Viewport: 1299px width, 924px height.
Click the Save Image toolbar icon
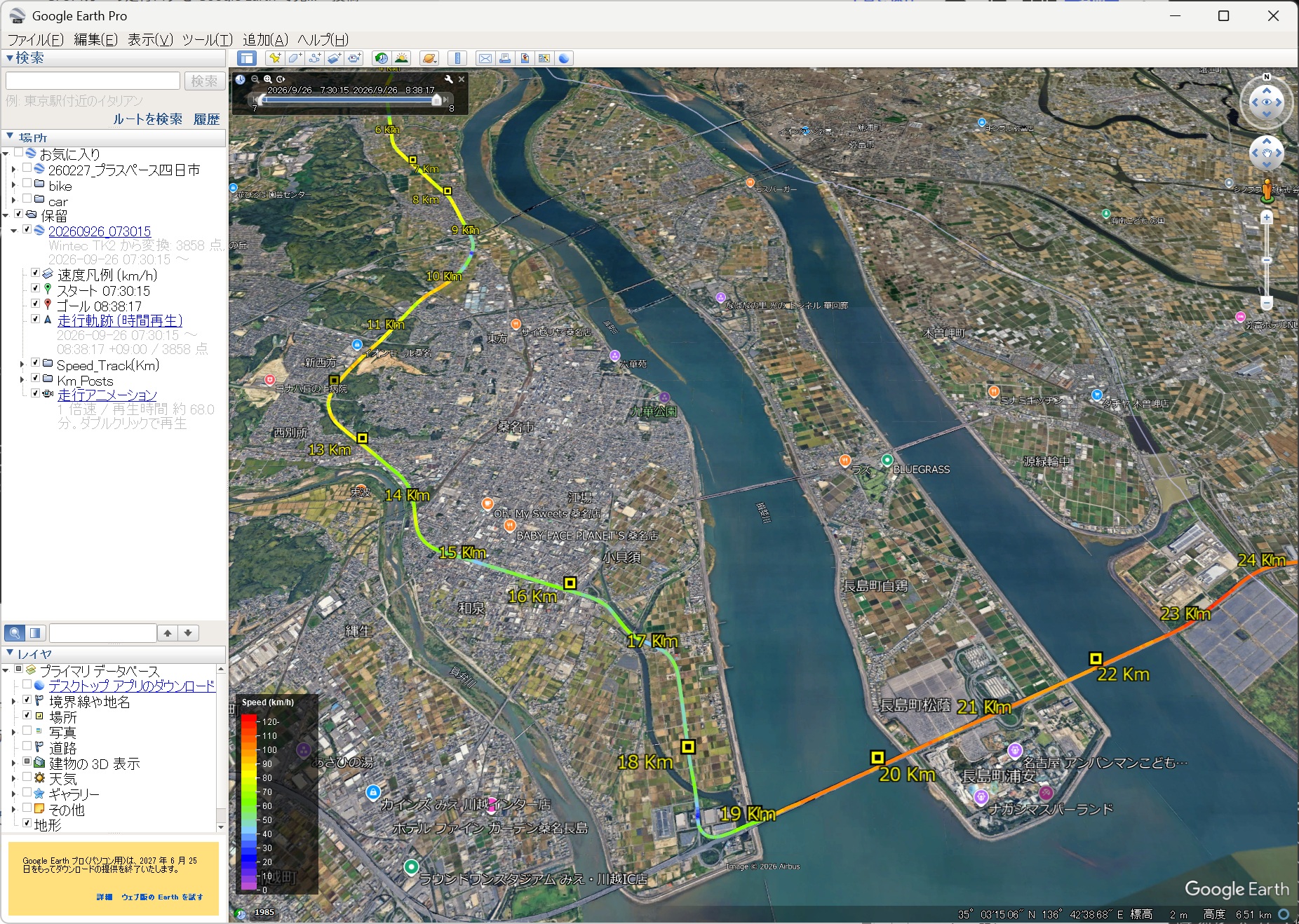pyautogui.click(x=524, y=58)
